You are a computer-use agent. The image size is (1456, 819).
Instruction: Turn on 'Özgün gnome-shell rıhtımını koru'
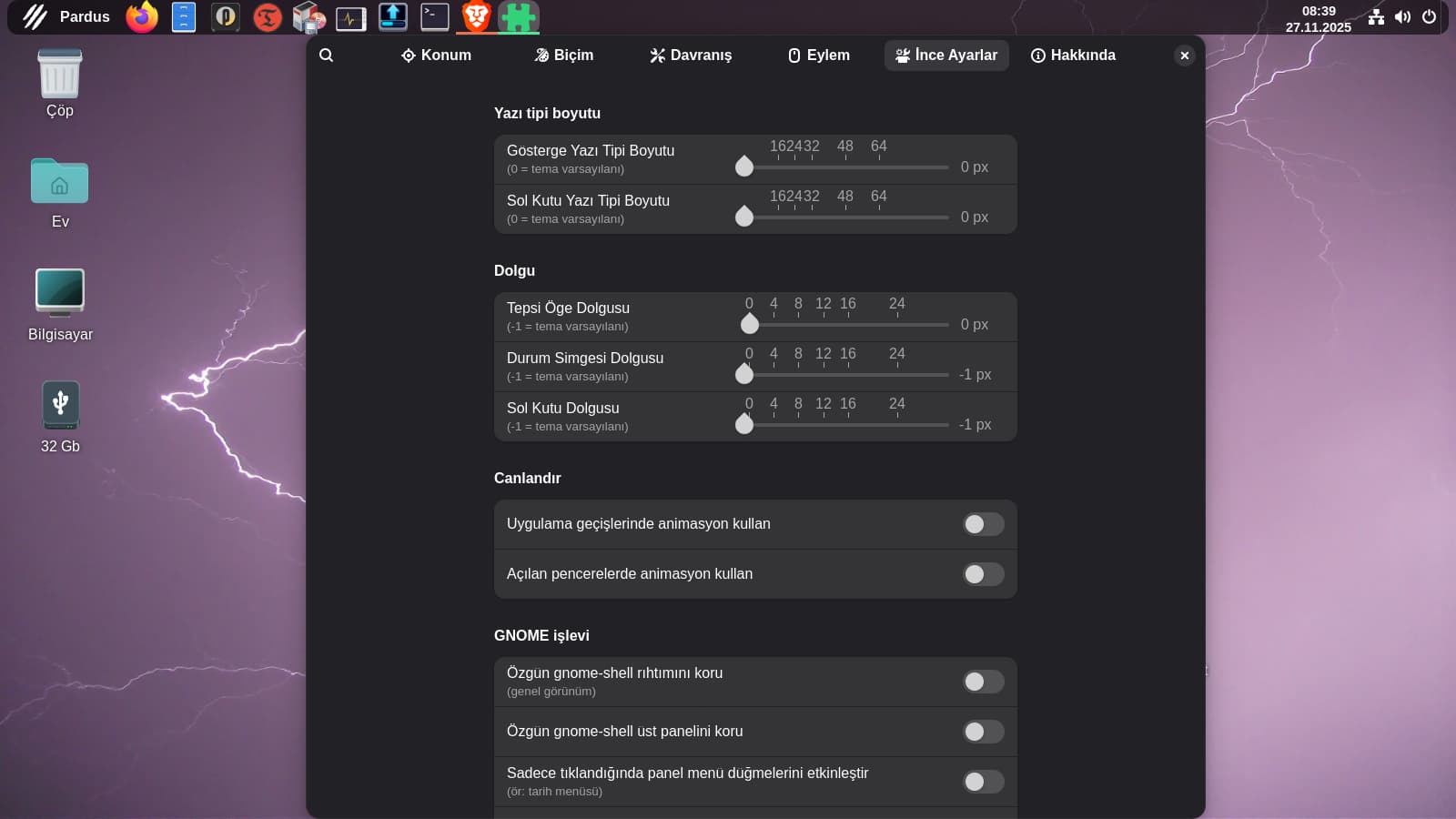[x=983, y=682]
